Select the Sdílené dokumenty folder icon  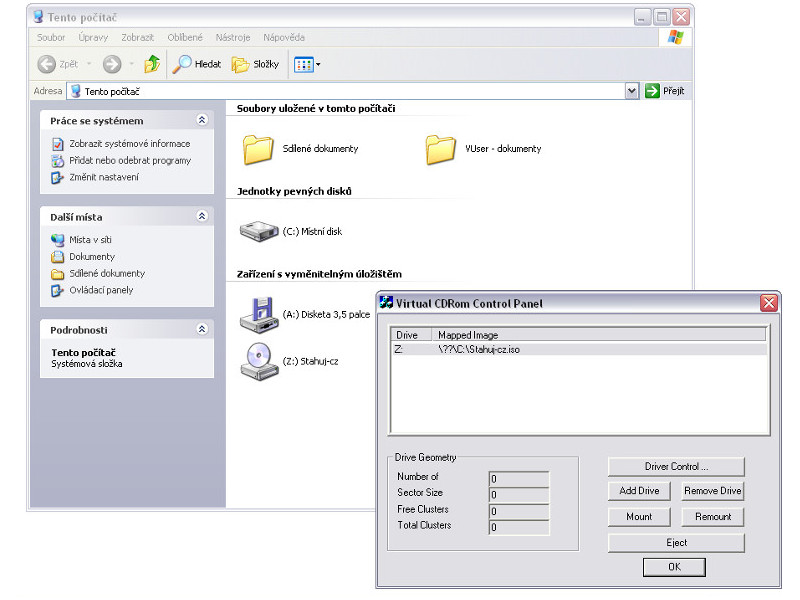258,149
